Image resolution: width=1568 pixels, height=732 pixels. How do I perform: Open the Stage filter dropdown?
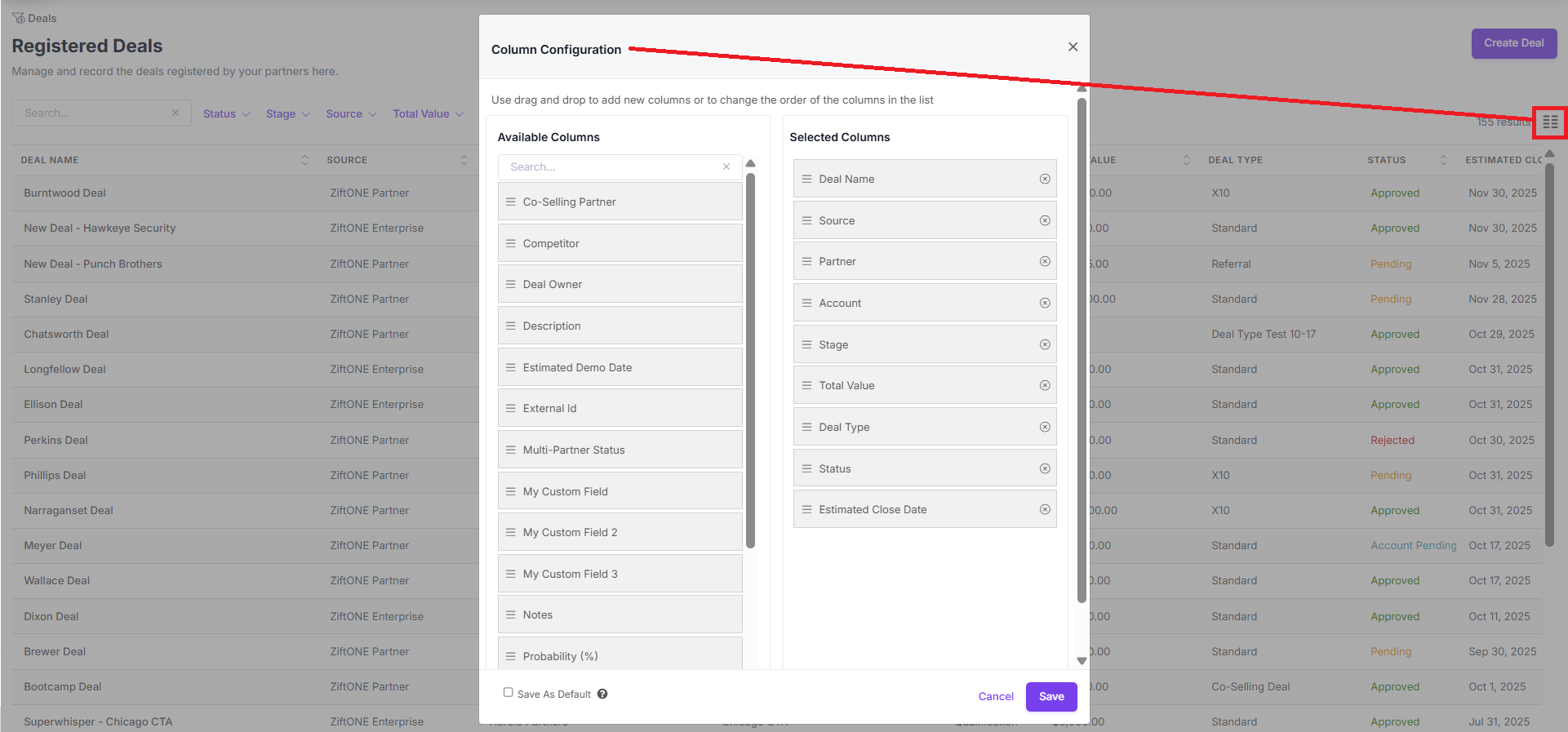(x=287, y=113)
